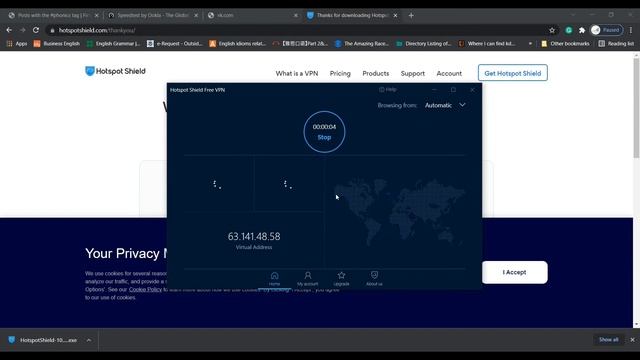Screen dimensions: 640x360
Task: Open the Home tab in Hotspot Shield app
Action: pos(274,279)
